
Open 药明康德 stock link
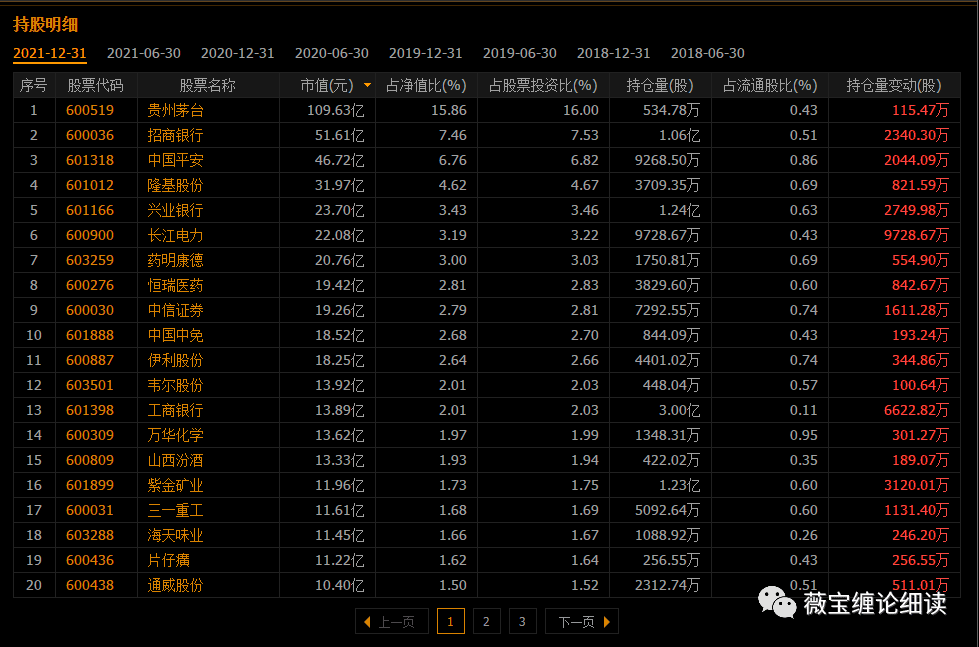pos(175,260)
